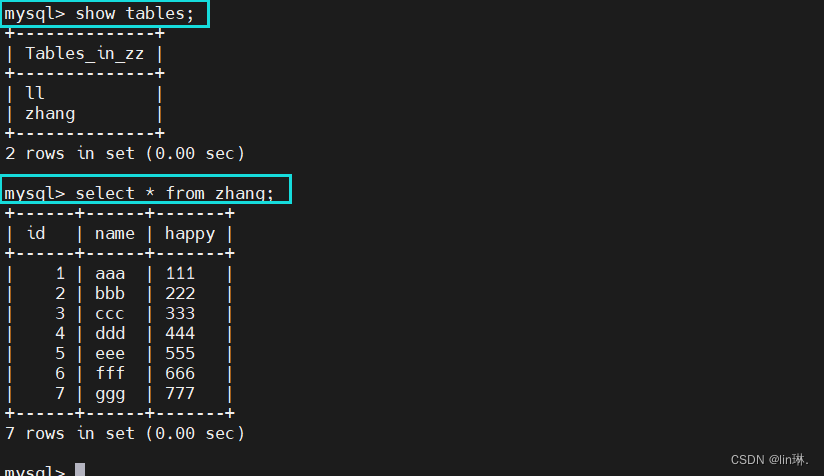The width and height of the screenshot is (824, 476).
Task: Select the 'zhang' table row
Action: point(50,113)
